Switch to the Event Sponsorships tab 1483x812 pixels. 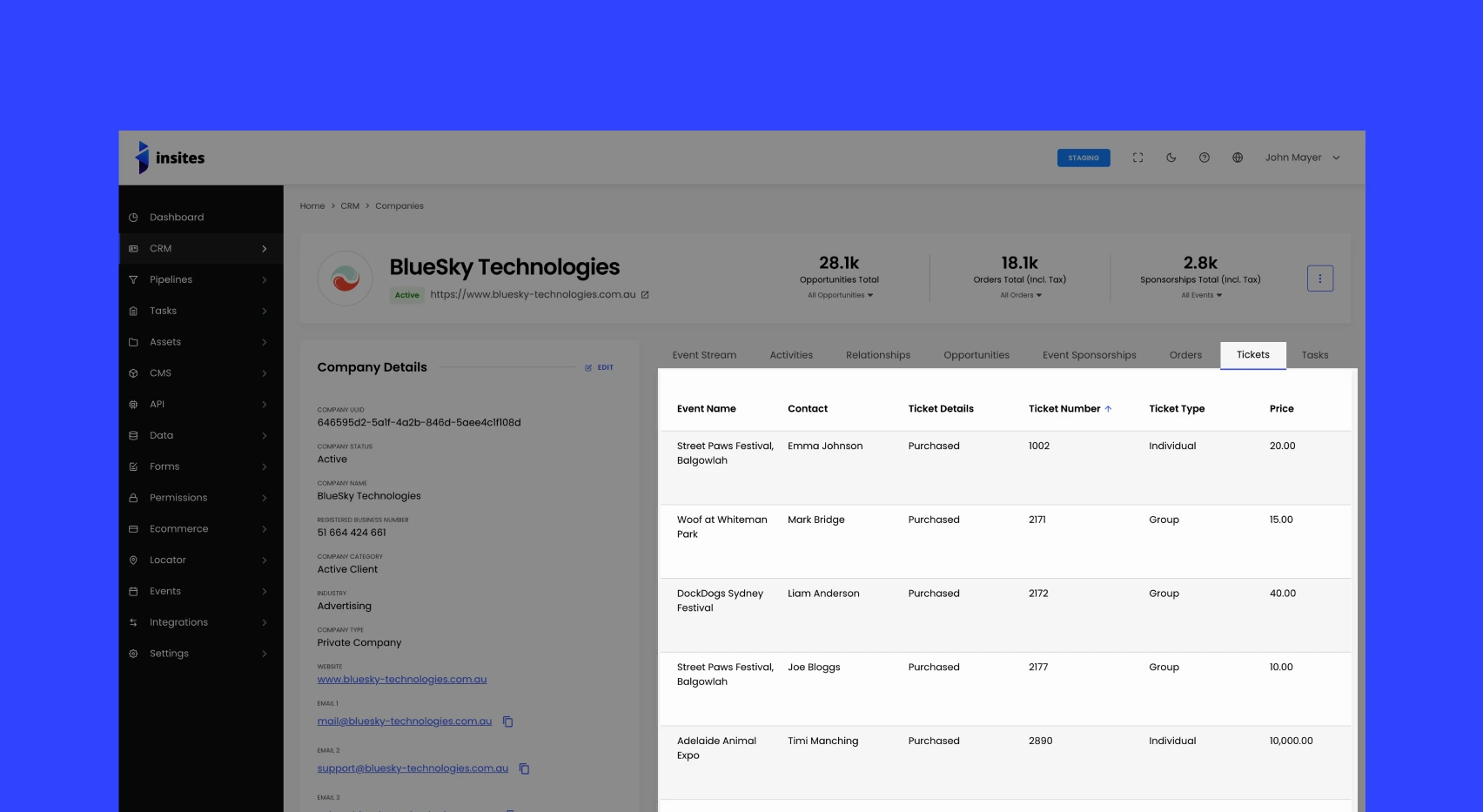1089,355
